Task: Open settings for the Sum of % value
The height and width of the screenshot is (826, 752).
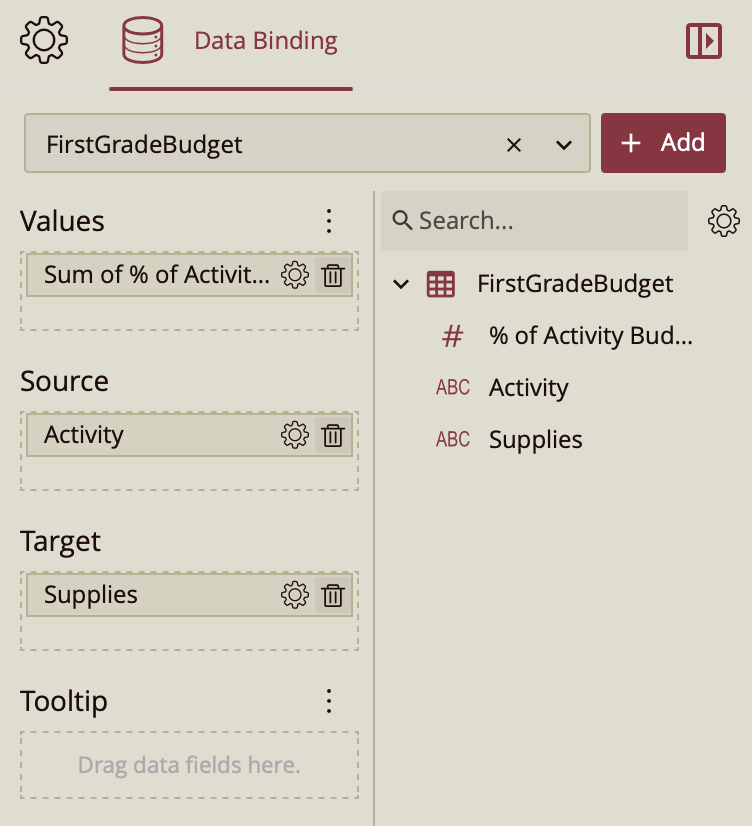Action: click(x=294, y=275)
